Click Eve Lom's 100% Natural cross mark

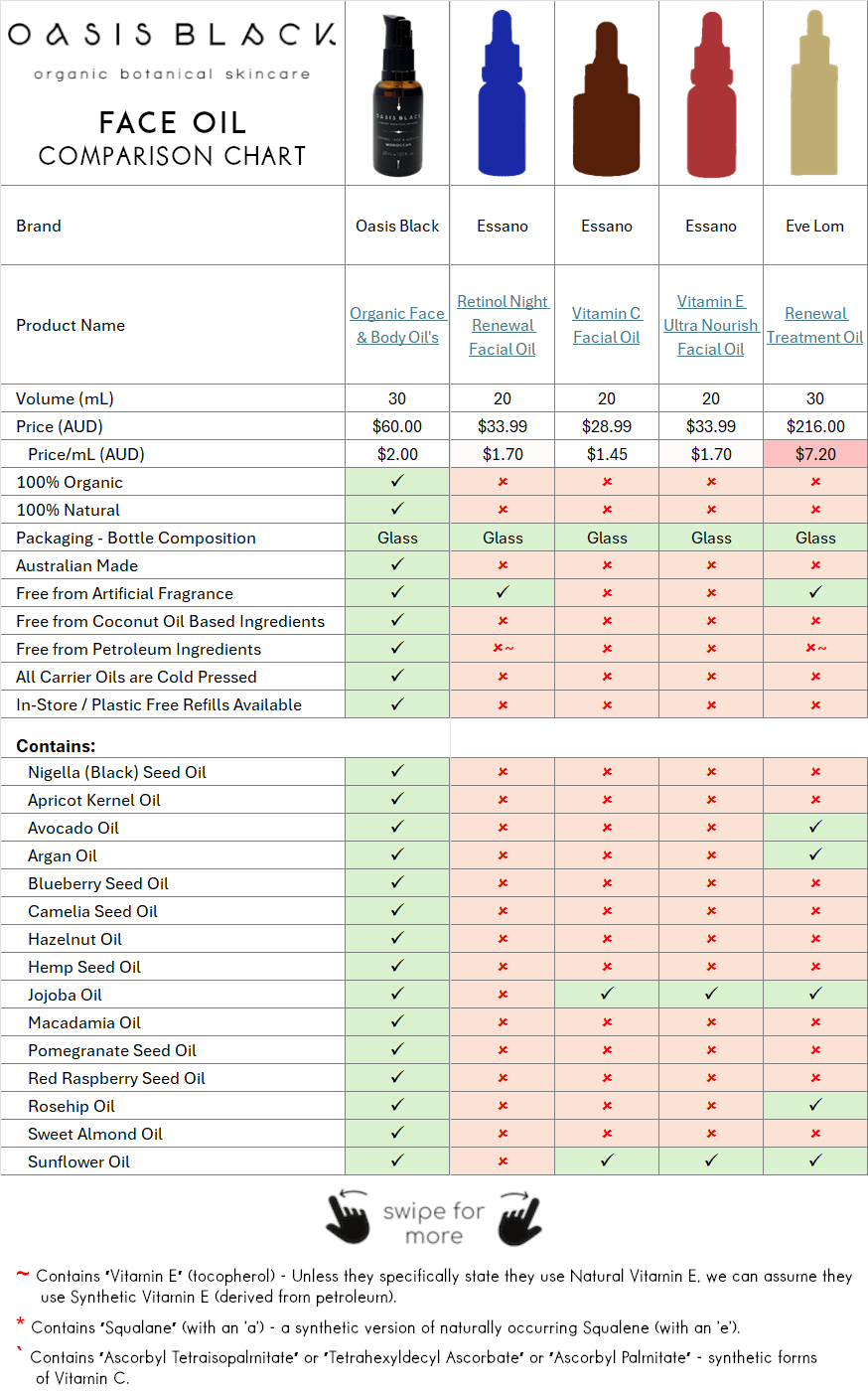click(x=815, y=510)
